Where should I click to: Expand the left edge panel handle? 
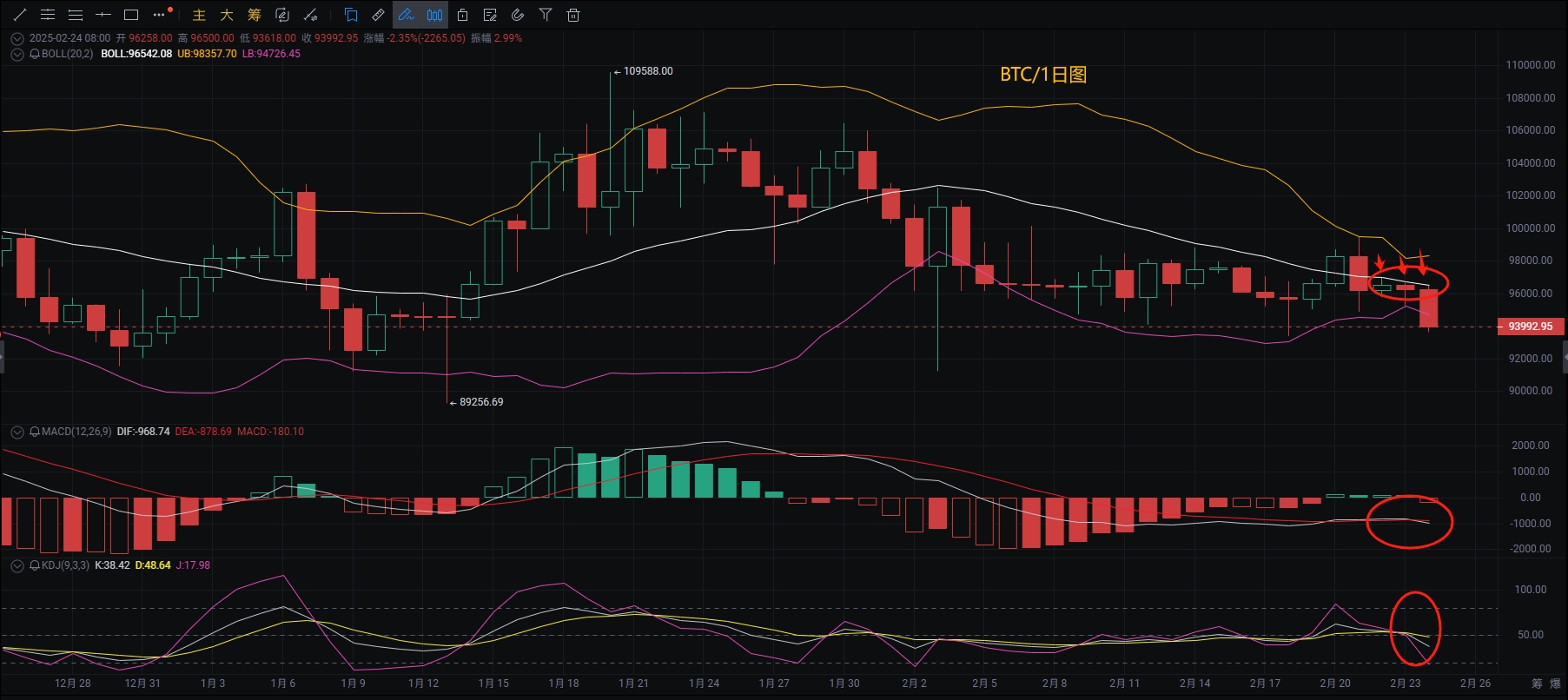pos(2,357)
